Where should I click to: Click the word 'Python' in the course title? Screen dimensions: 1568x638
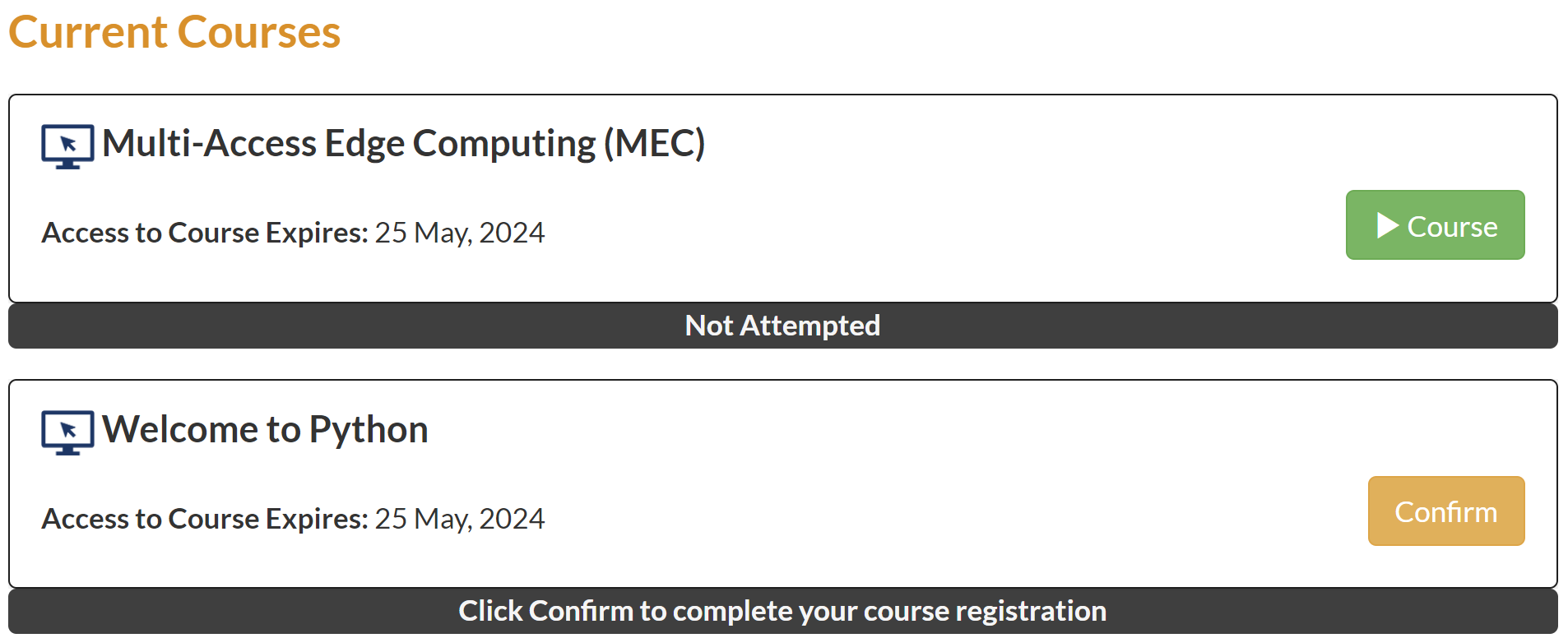point(369,430)
